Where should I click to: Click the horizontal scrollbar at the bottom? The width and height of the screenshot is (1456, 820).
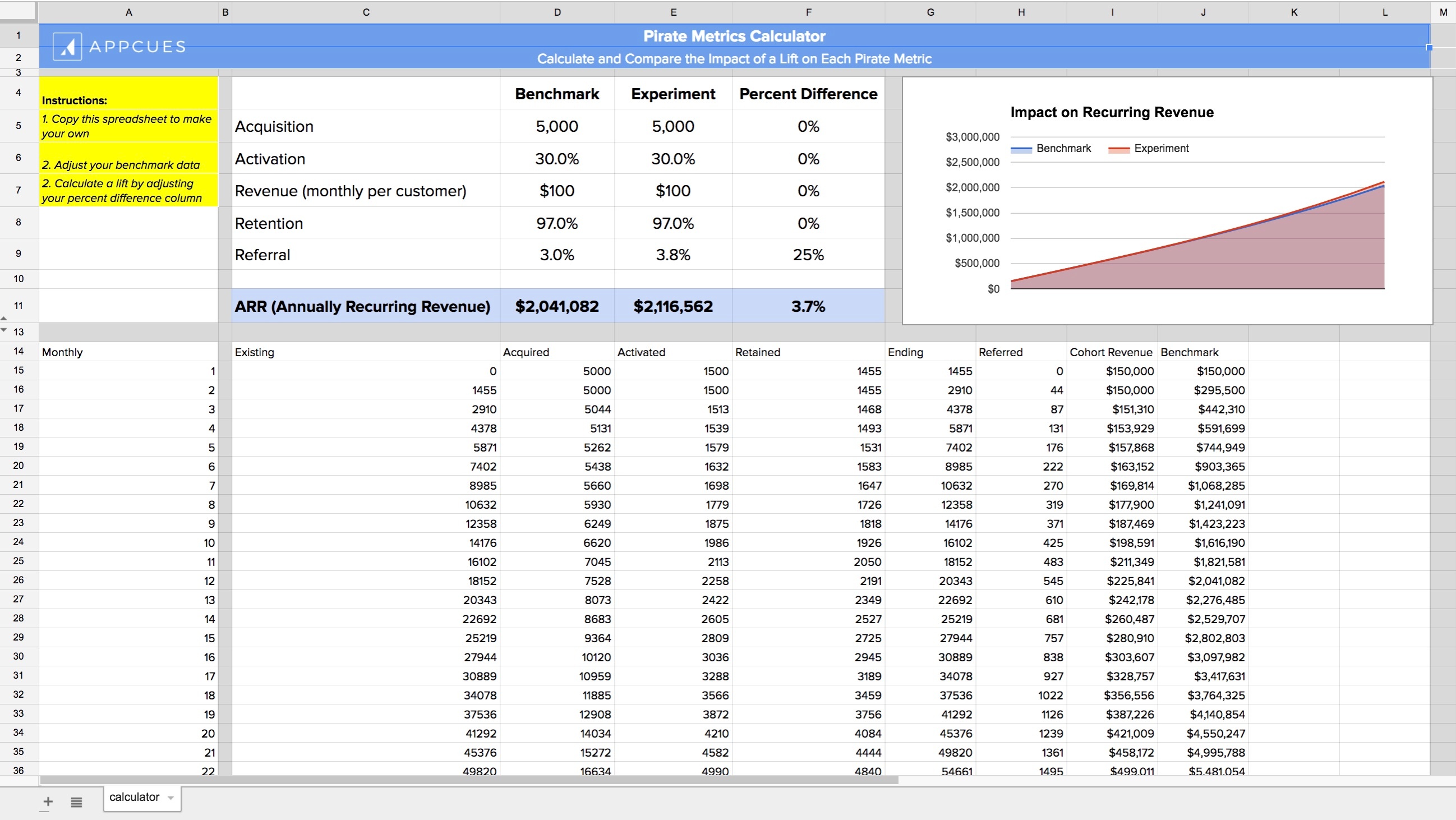pos(468,780)
